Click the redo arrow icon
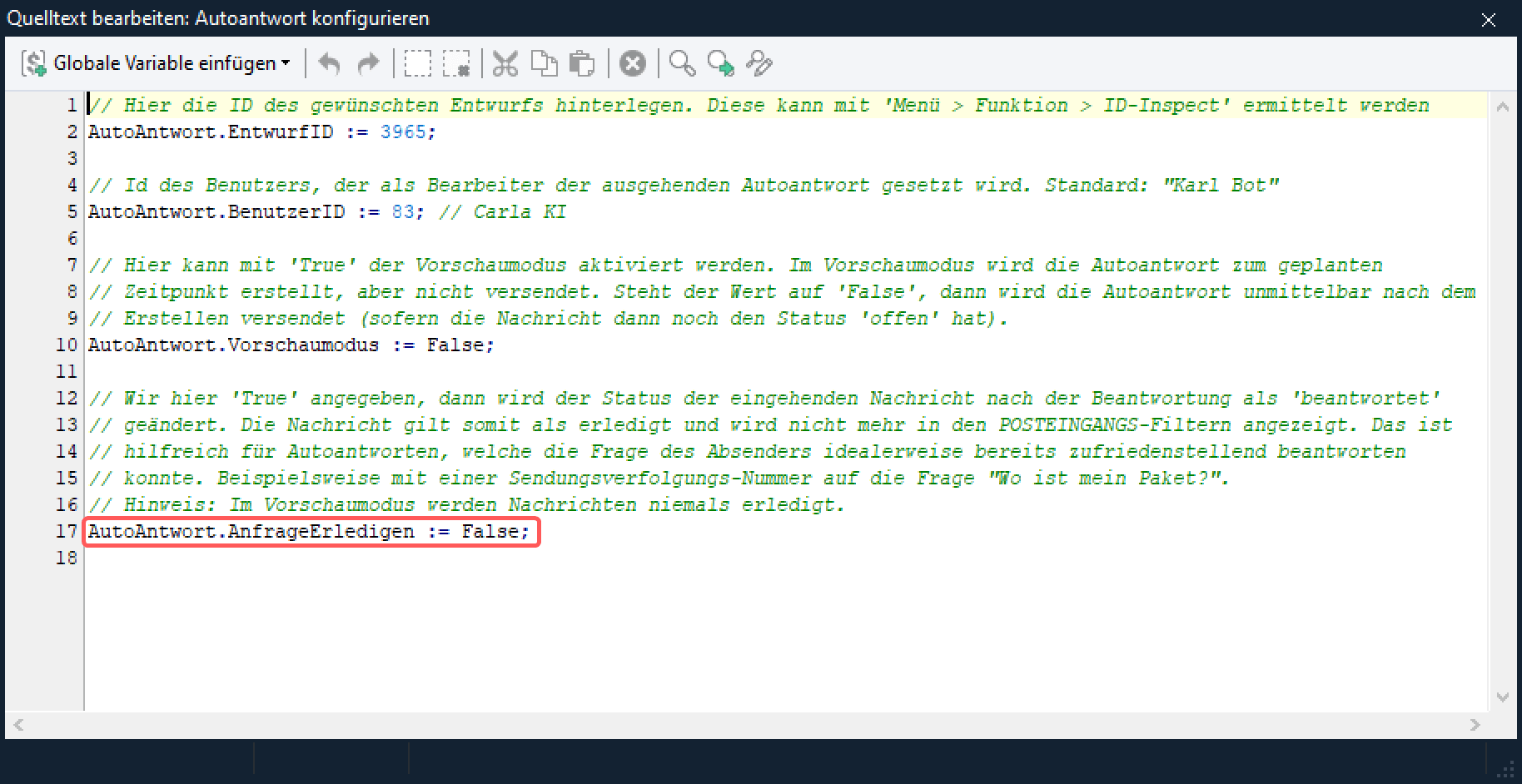 pos(367,63)
